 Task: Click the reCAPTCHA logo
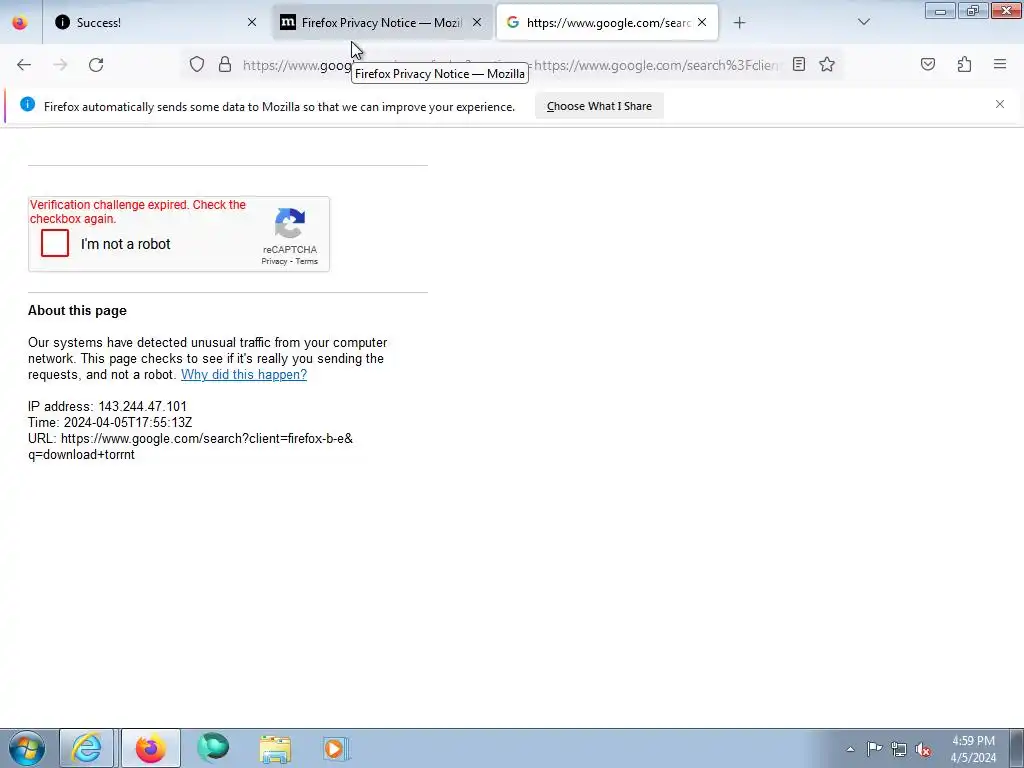[x=290, y=224]
